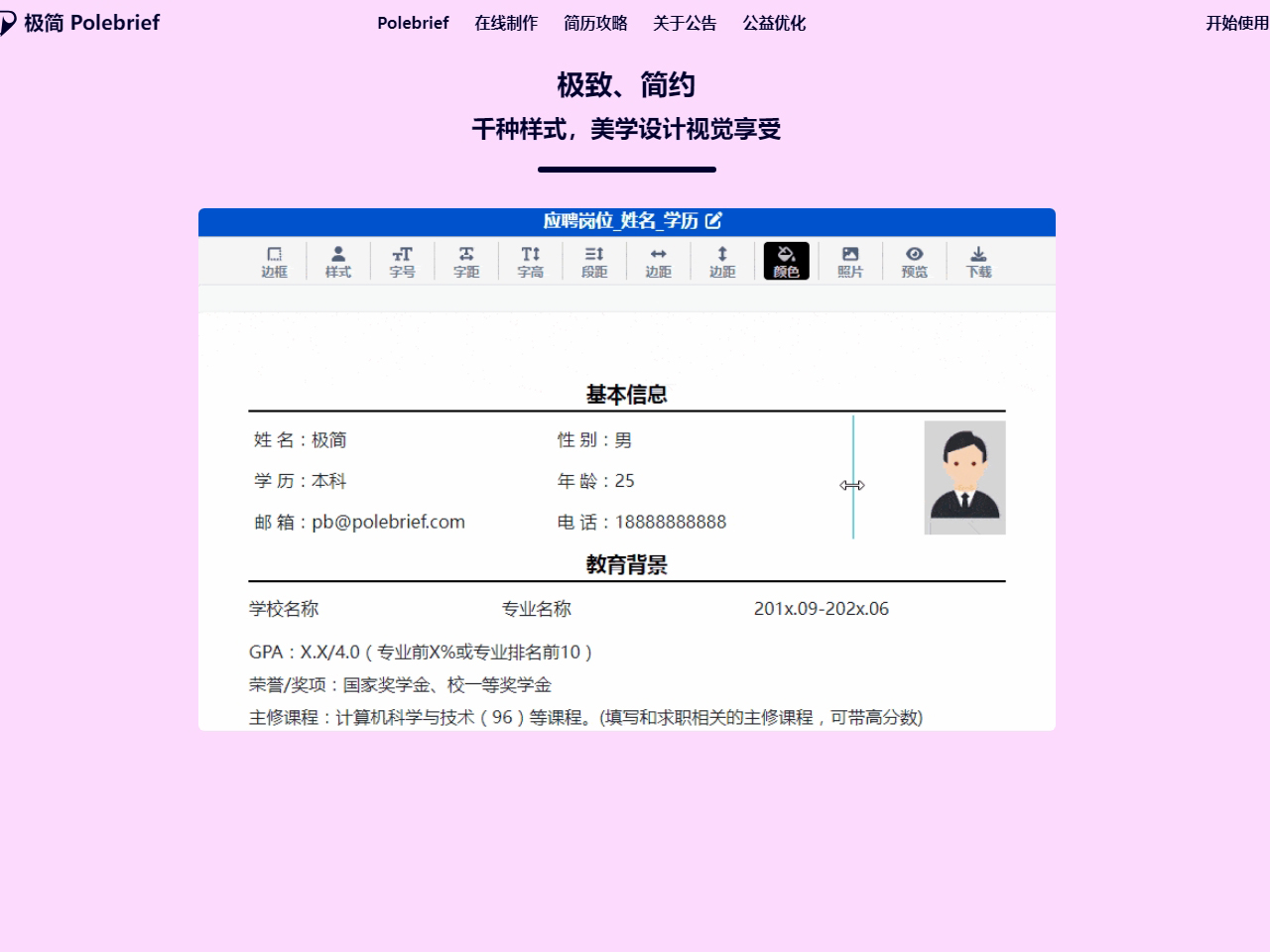Open the 公益优化 navigation link
1270x952 pixels.
[x=774, y=23]
